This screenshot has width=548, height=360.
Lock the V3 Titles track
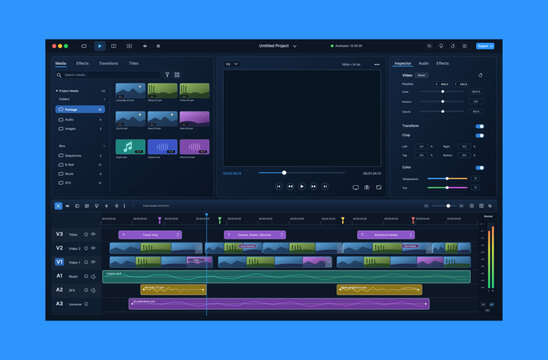coord(86,234)
